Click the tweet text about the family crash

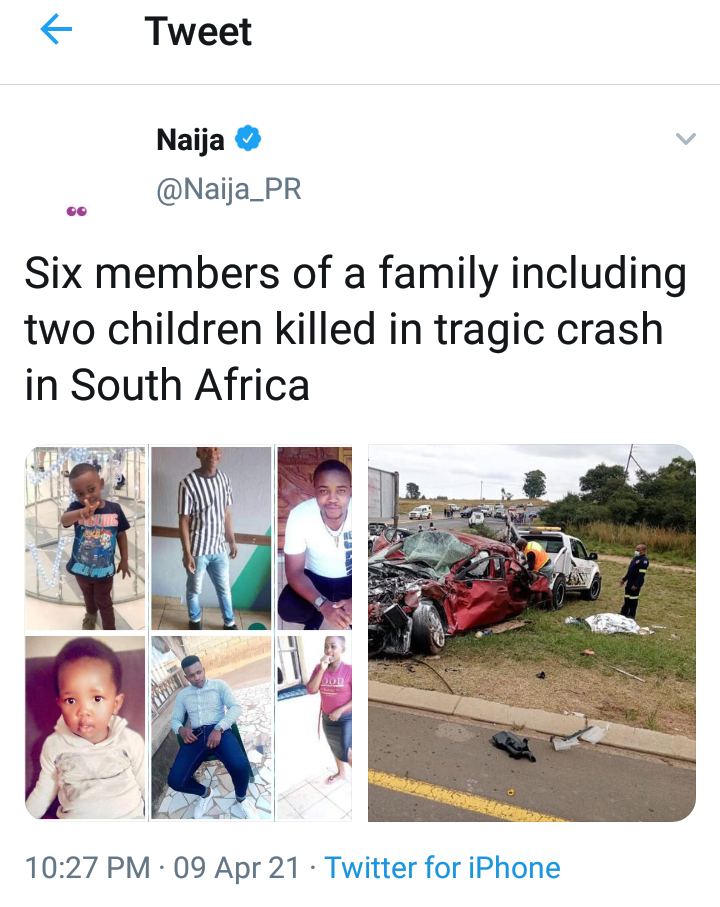point(356,329)
